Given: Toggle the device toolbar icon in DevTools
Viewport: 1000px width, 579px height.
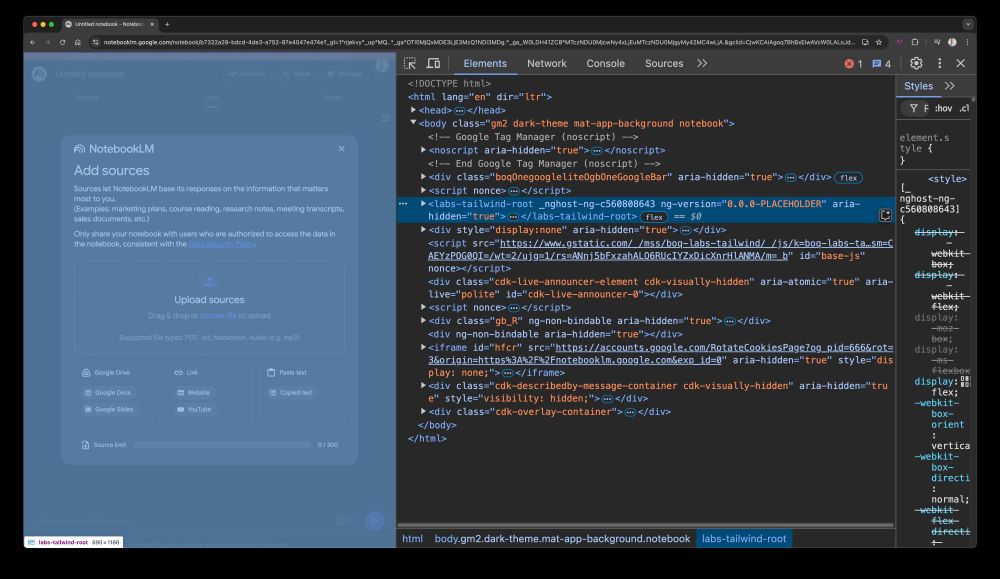Looking at the screenshot, I should point(434,63).
